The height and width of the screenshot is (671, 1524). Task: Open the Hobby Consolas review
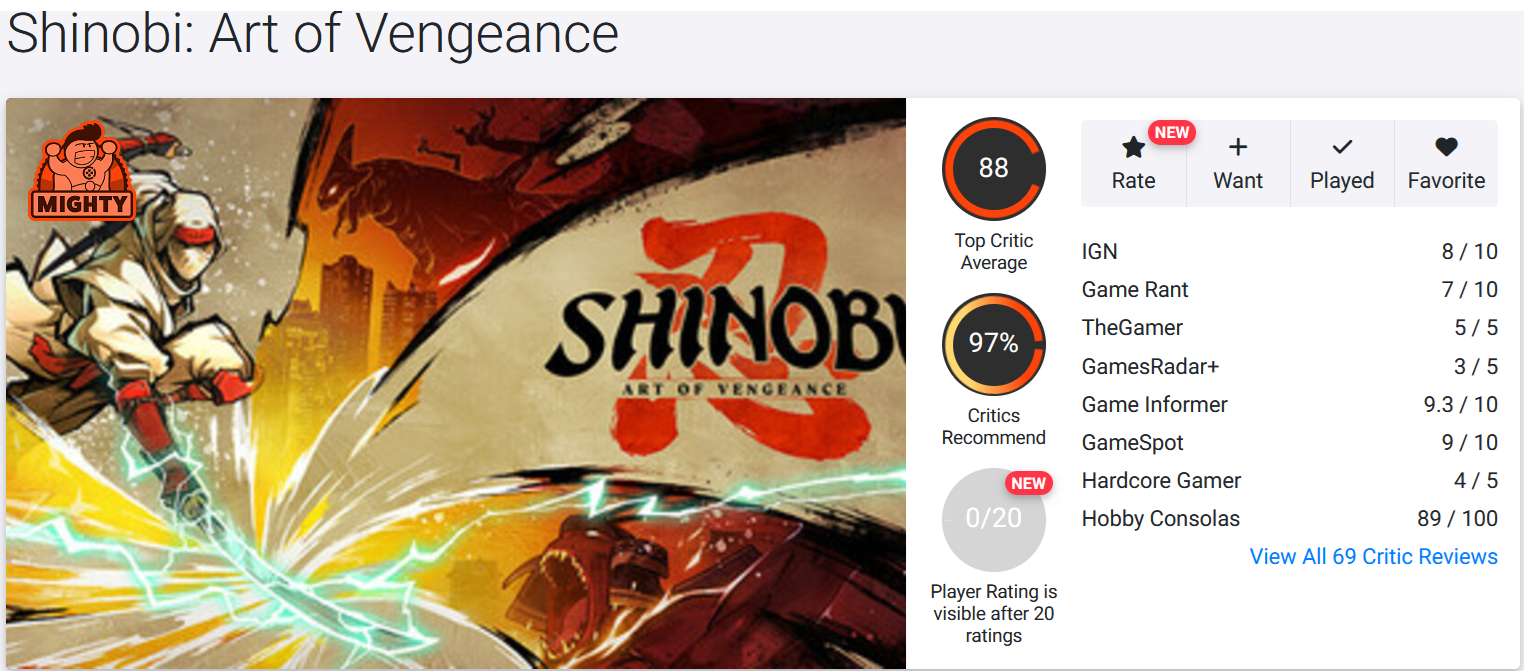(x=1290, y=519)
